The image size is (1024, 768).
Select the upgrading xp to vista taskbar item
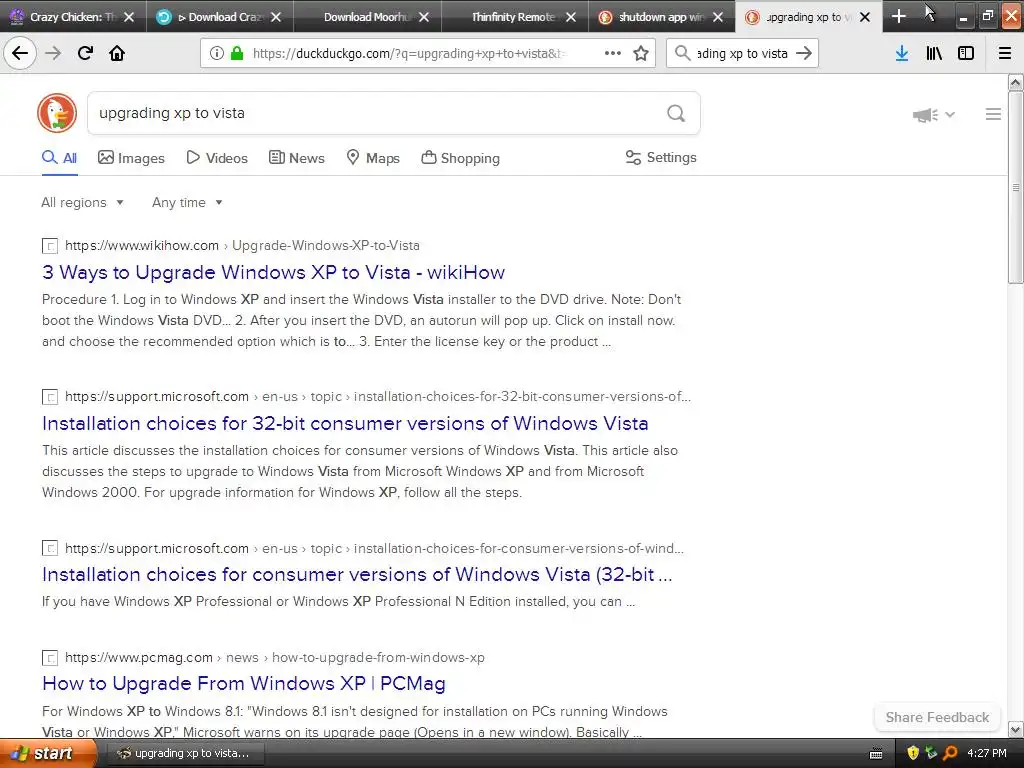coord(185,753)
